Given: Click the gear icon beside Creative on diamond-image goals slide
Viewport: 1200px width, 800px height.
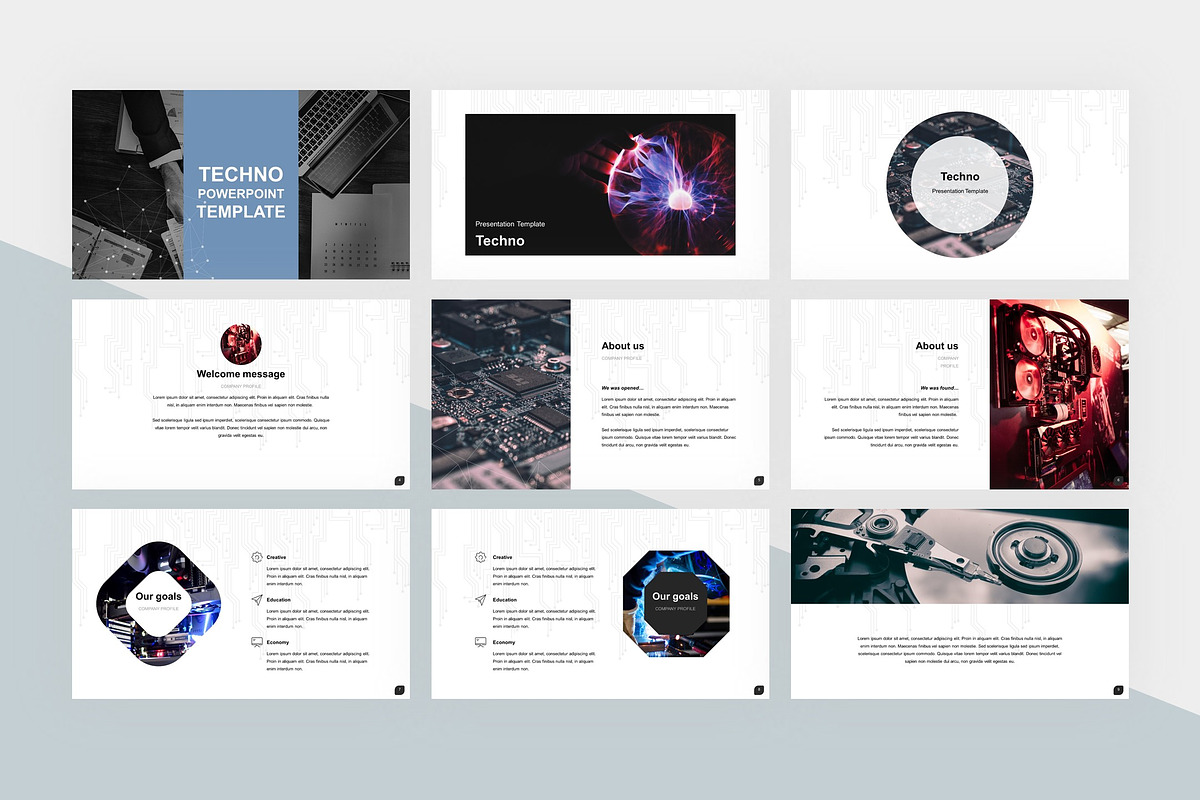Looking at the screenshot, I should [x=257, y=557].
